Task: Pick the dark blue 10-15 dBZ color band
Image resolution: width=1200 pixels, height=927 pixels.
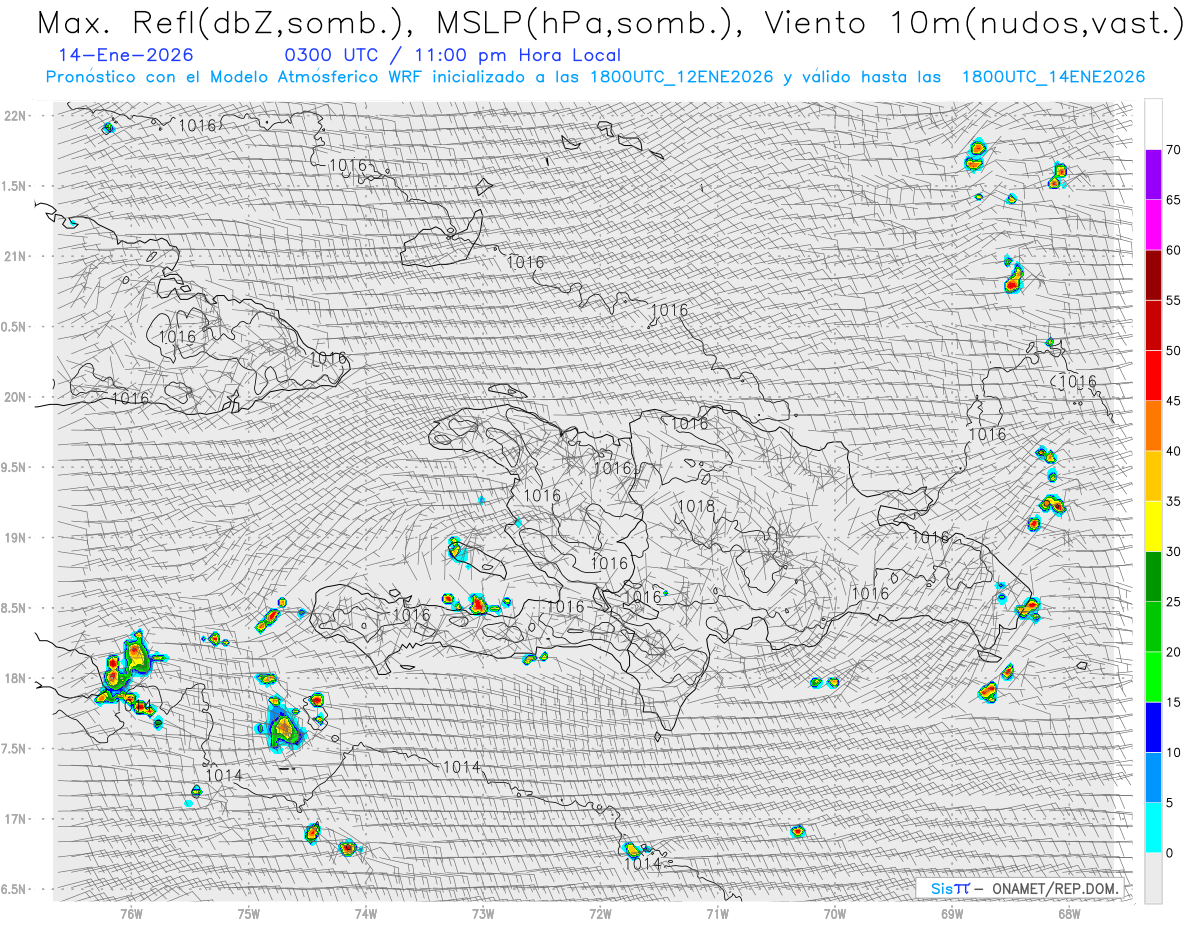Action: pos(1153,727)
